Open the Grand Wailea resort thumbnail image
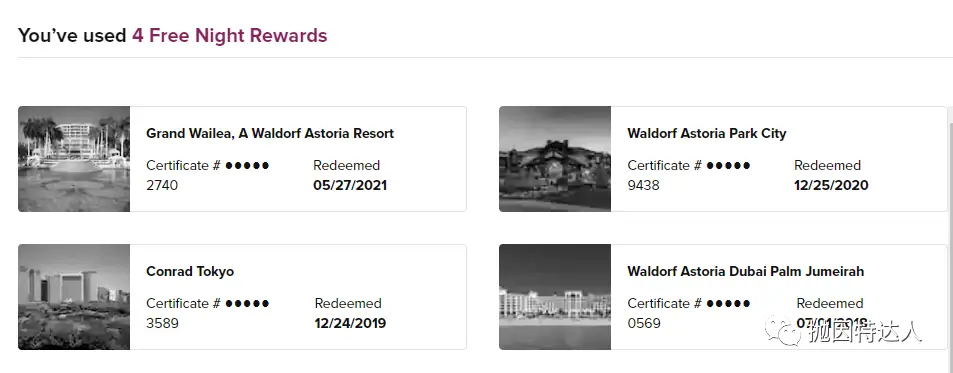The width and height of the screenshot is (953, 373). [74, 159]
